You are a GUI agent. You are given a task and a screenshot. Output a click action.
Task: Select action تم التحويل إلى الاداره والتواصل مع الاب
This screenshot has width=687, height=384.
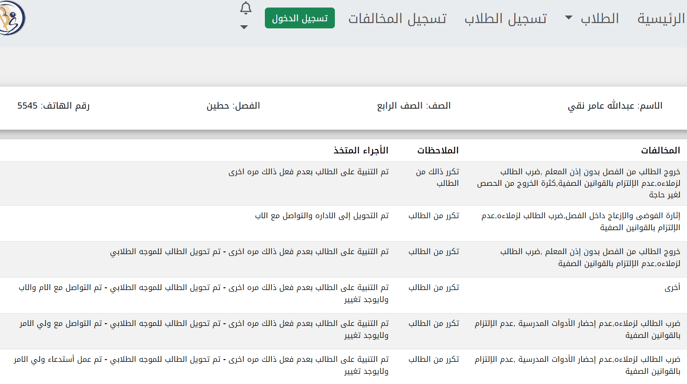click(322, 216)
